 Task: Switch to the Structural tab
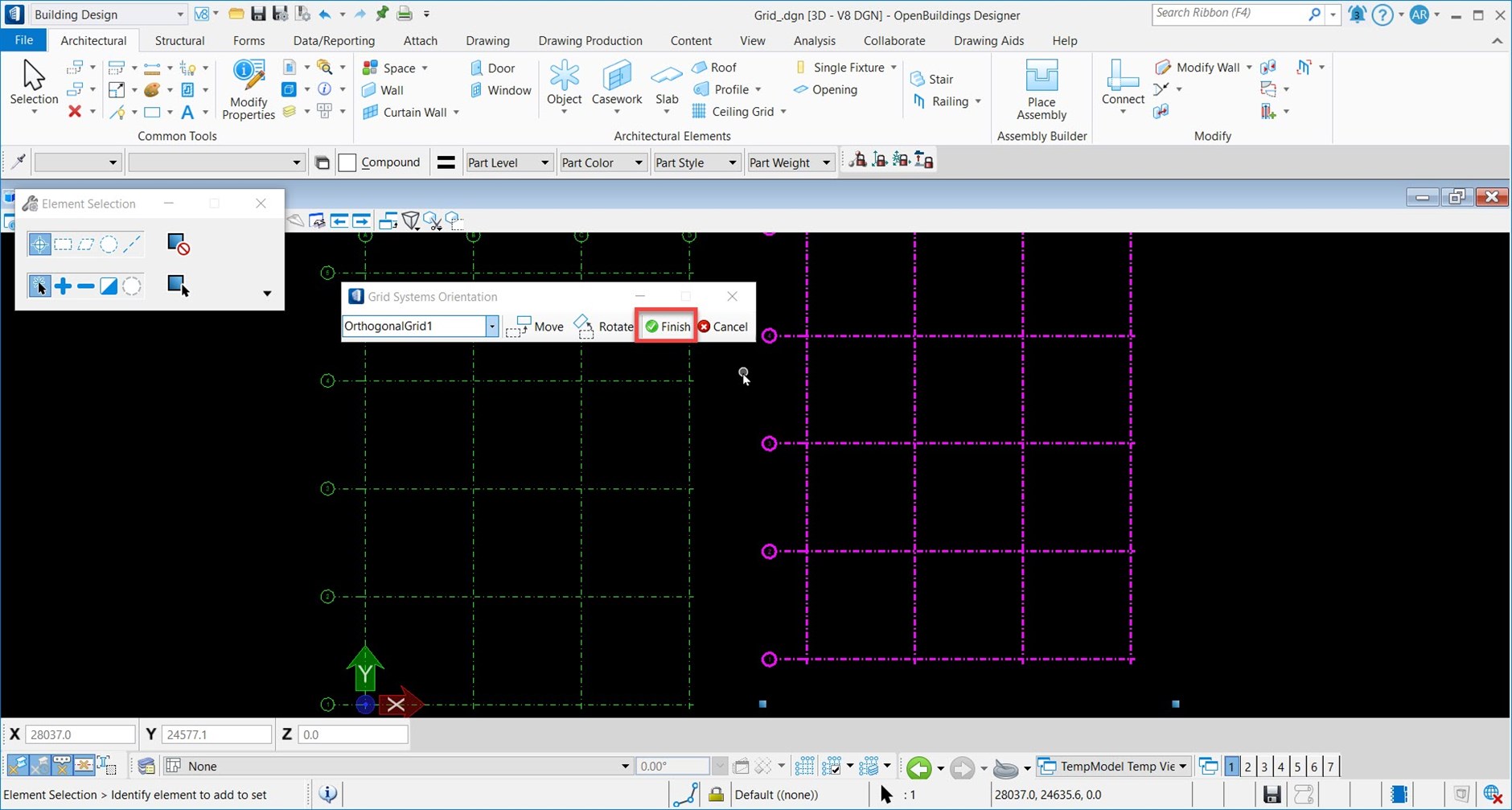(x=179, y=40)
